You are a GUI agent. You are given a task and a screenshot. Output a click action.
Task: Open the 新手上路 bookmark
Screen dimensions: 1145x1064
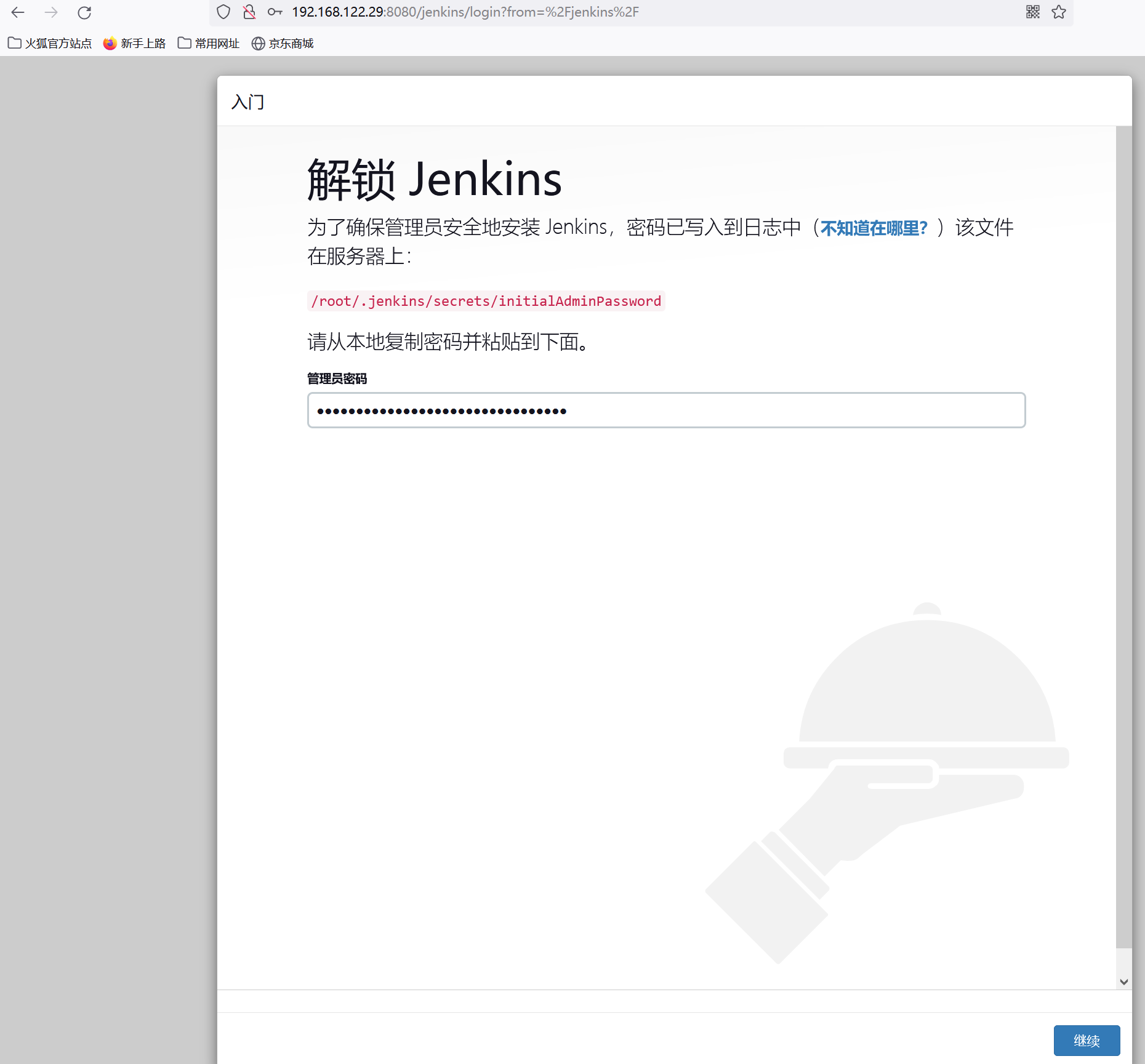[x=134, y=43]
